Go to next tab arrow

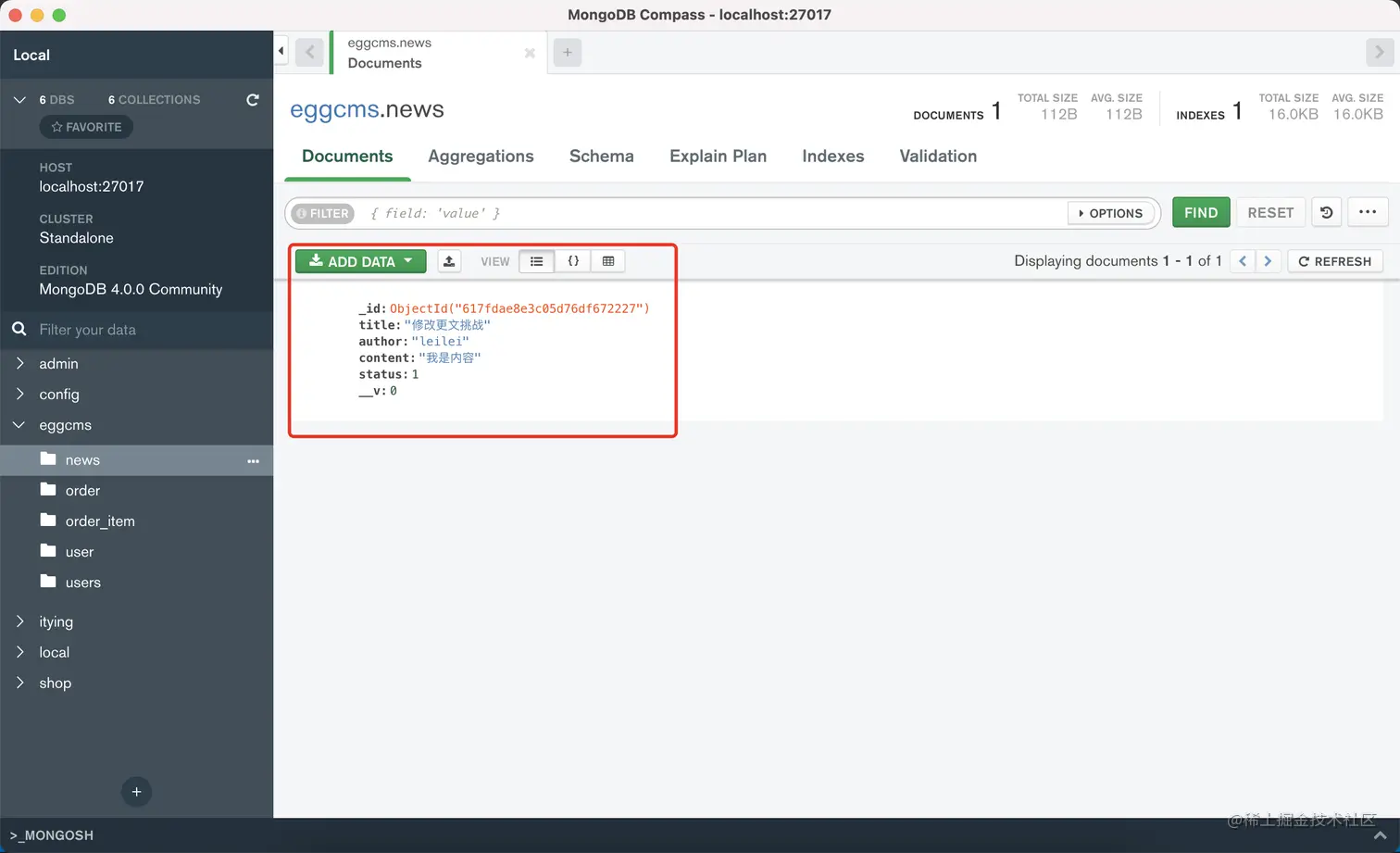pos(1380,53)
